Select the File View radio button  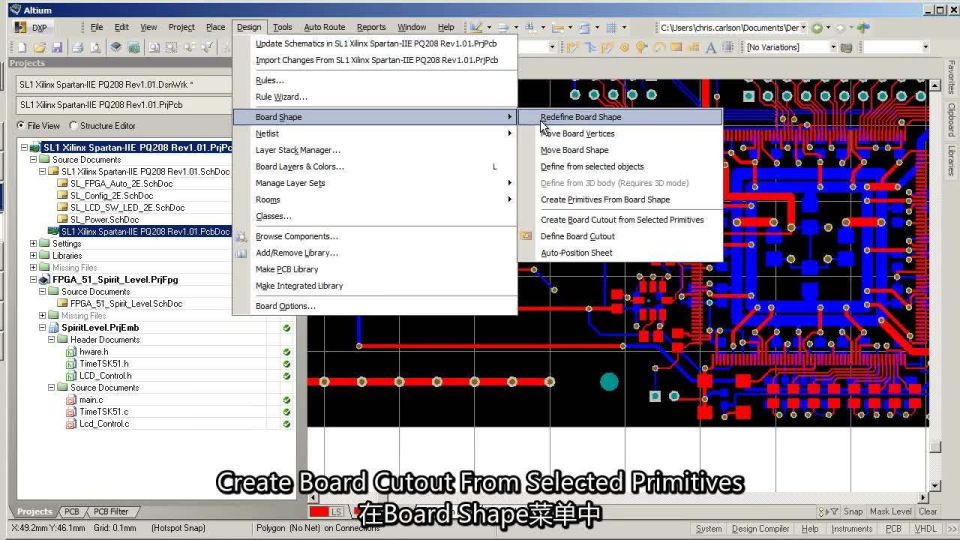pos(21,126)
